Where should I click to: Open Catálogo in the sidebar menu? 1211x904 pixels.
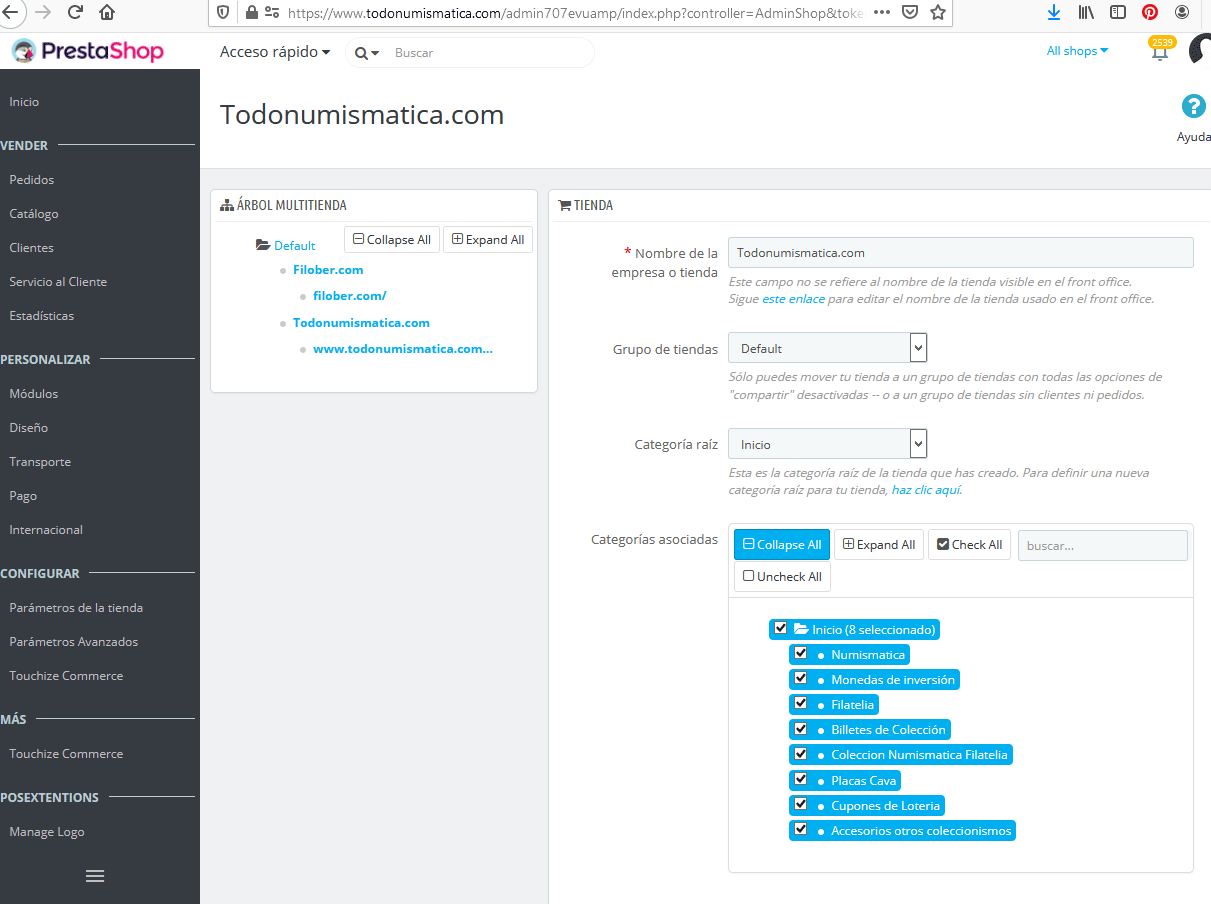(x=34, y=214)
